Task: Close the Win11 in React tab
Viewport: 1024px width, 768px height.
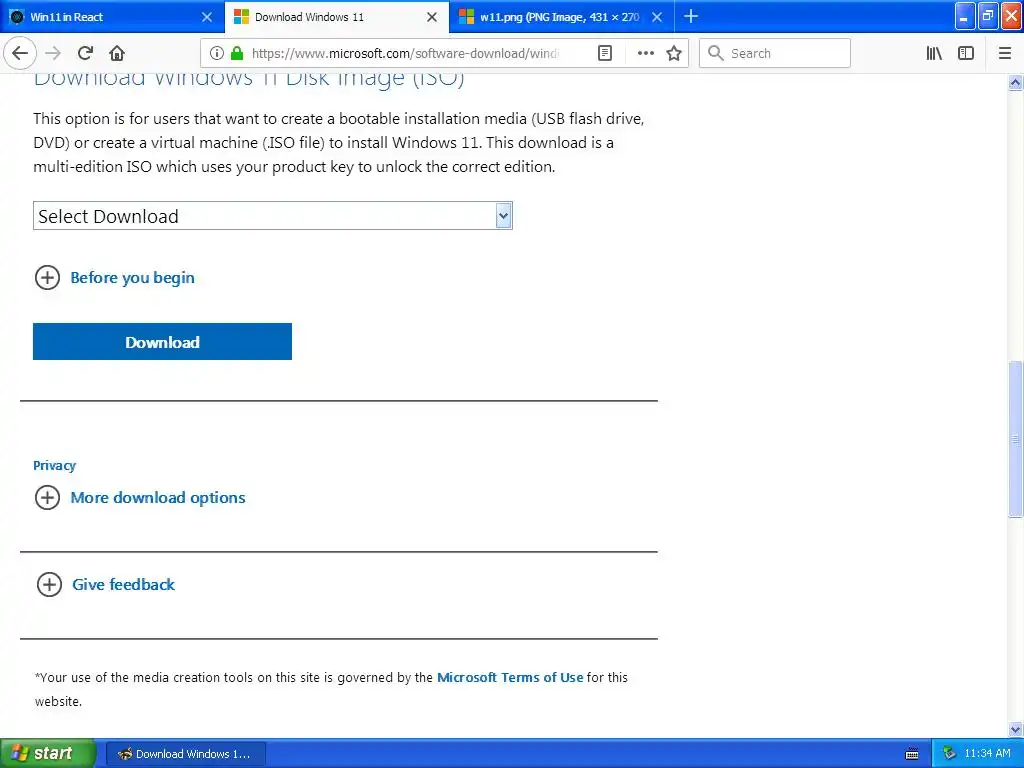Action: (206, 17)
